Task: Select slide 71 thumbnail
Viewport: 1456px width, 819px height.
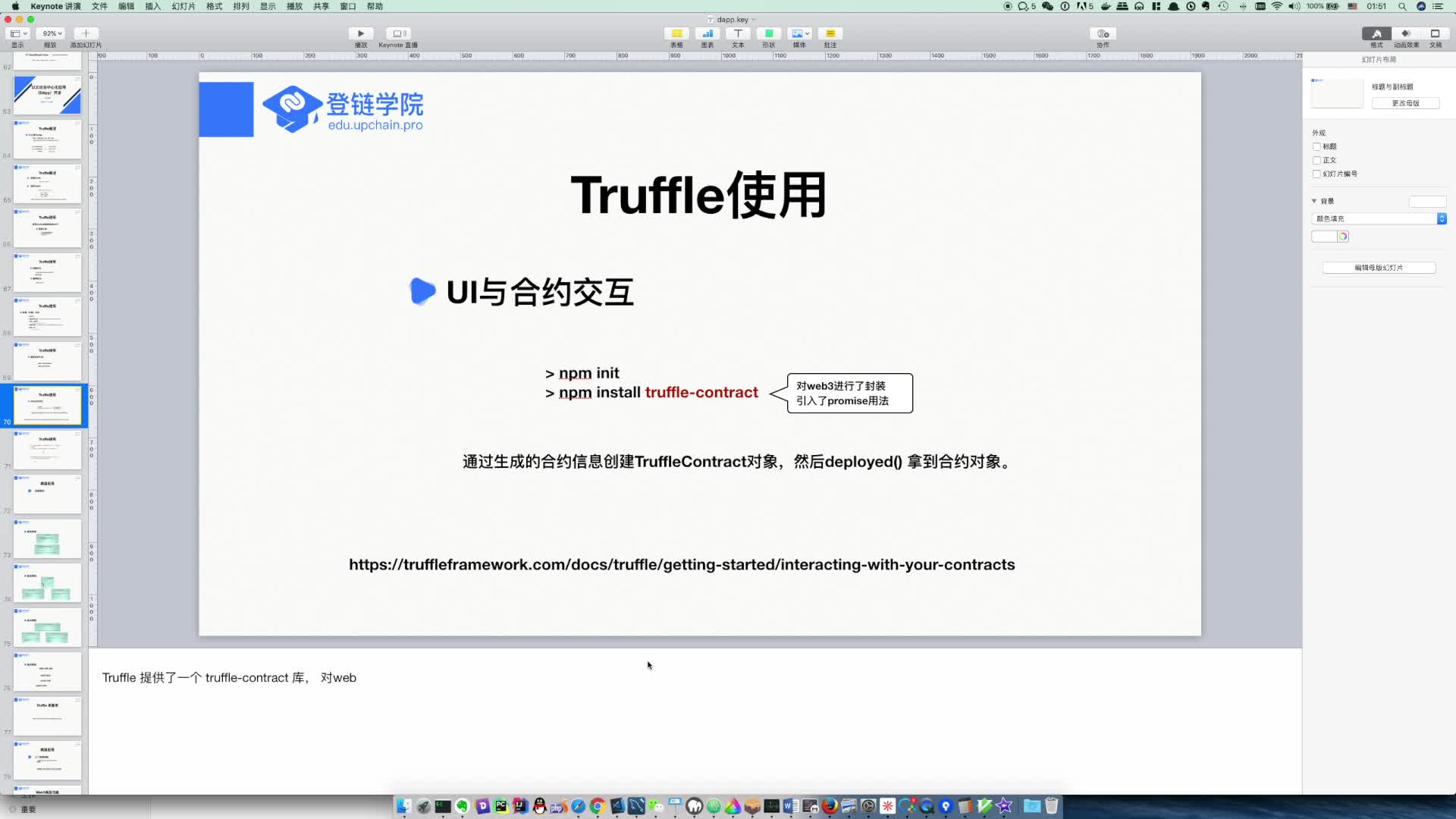Action: [x=47, y=450]
